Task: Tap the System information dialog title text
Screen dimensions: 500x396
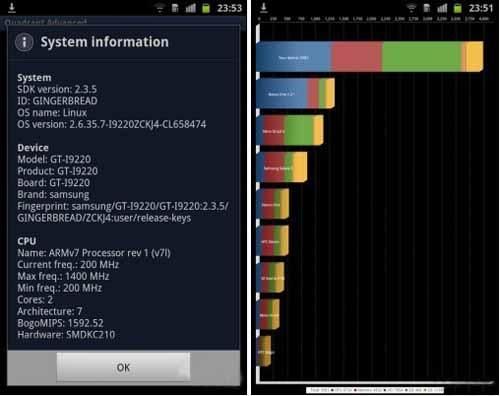Action: coord(104,42)
